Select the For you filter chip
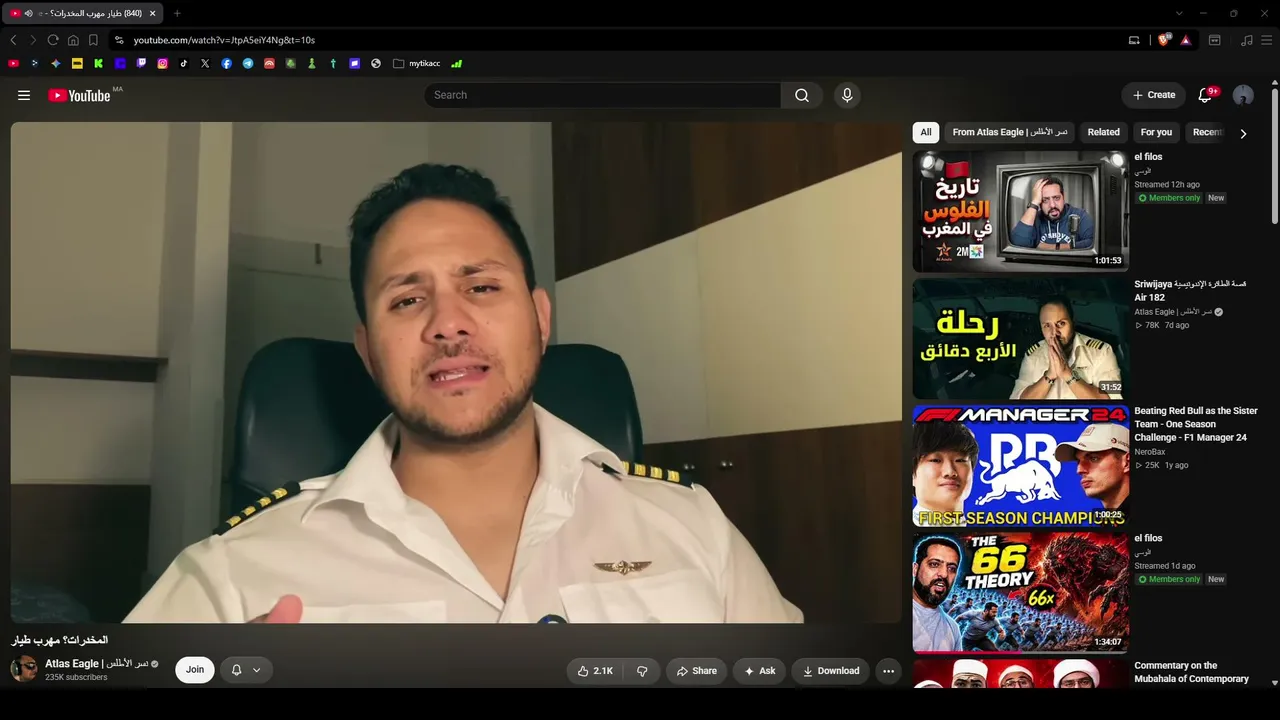Image resolution: width=1280 pixels, height=720 pixels. 1156,132
